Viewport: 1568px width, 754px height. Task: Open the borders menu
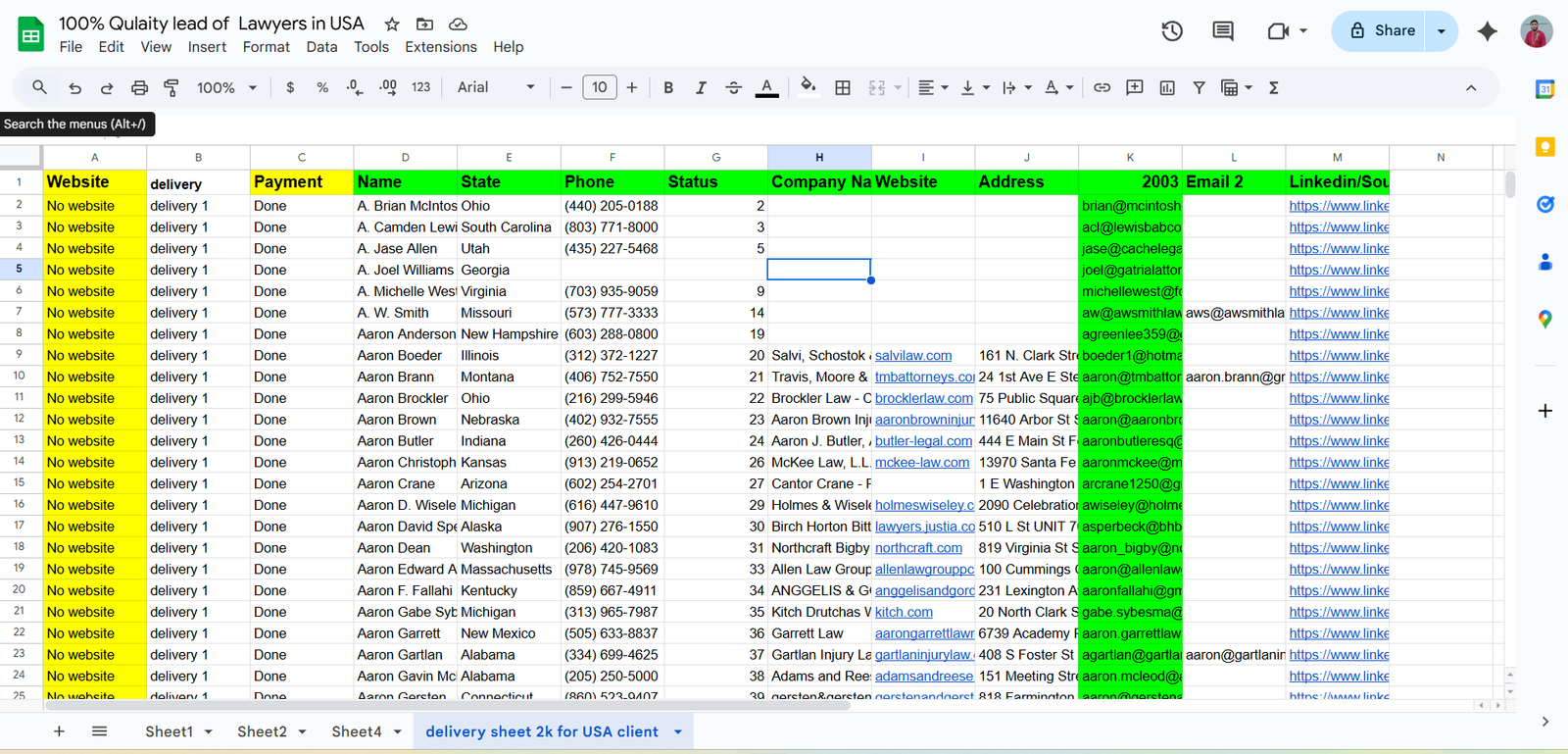click(843, 88)
